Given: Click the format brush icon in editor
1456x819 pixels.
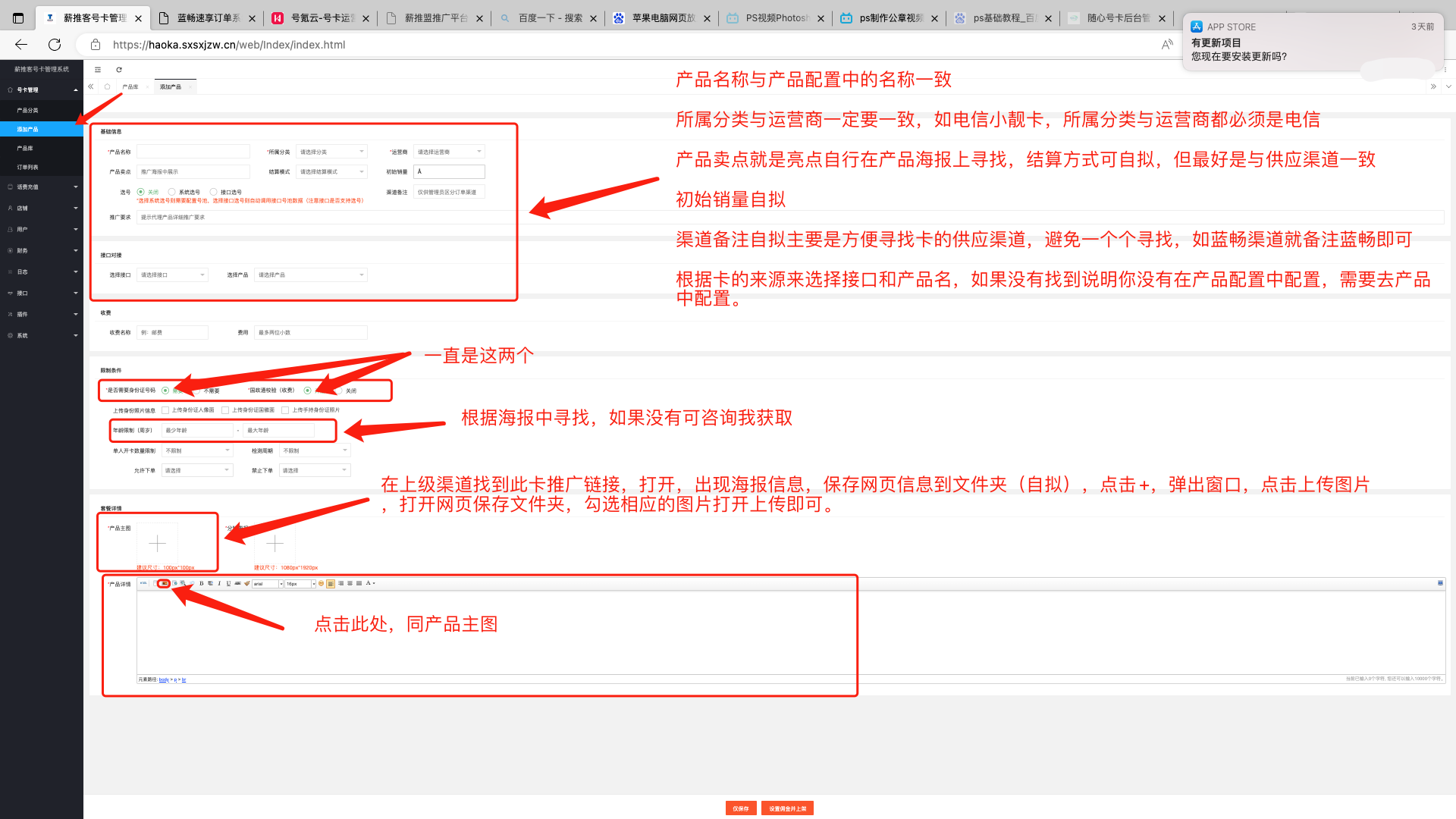Looking at the screenshot, I should tap(246, 583).
